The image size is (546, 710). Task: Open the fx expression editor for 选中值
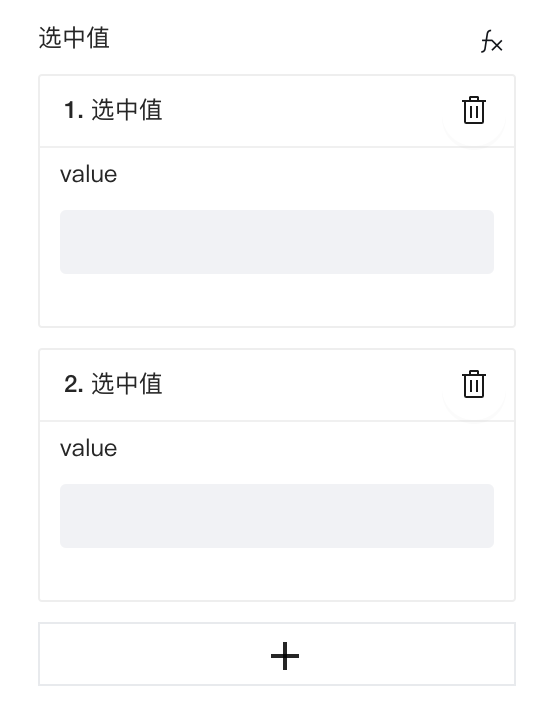pos(491,42)
